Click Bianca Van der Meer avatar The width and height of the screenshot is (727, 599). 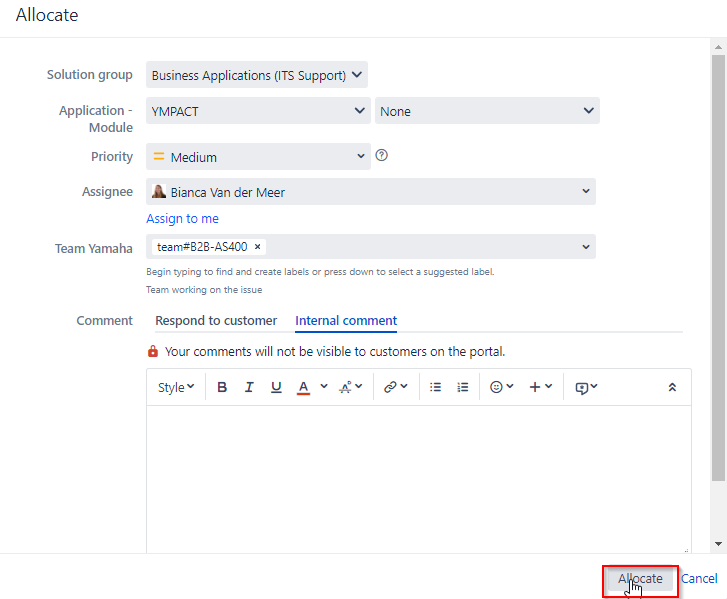click(159, 191)
